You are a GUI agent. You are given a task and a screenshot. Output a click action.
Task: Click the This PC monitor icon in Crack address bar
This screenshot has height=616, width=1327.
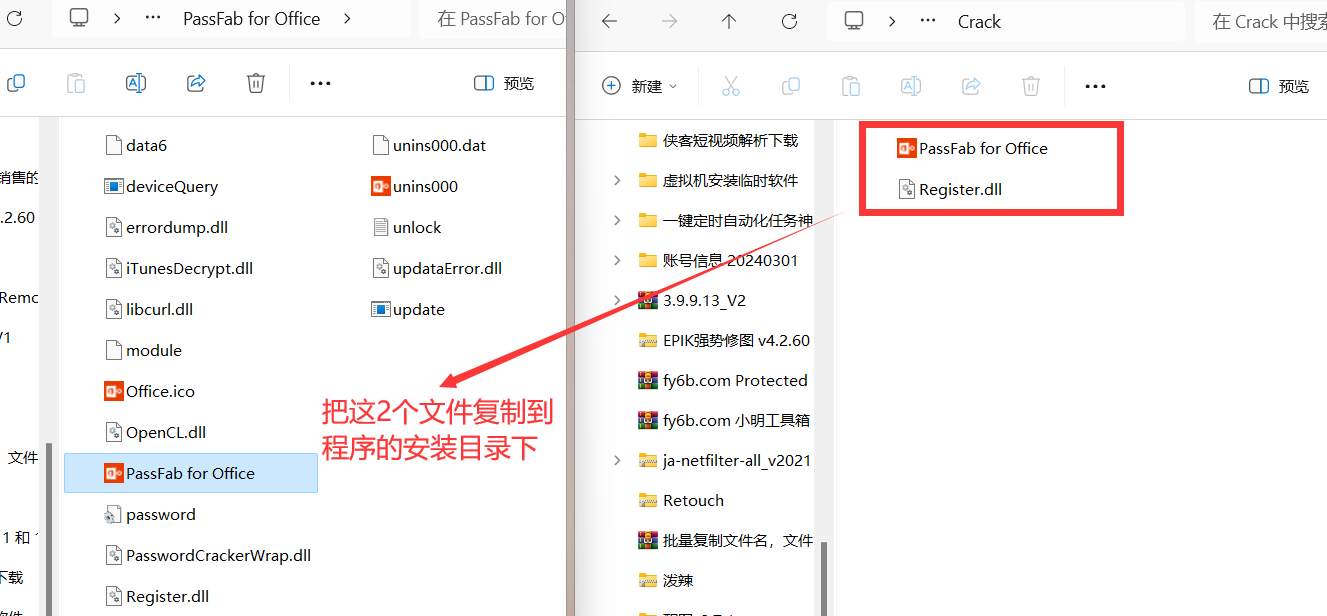tap(854, 21)
